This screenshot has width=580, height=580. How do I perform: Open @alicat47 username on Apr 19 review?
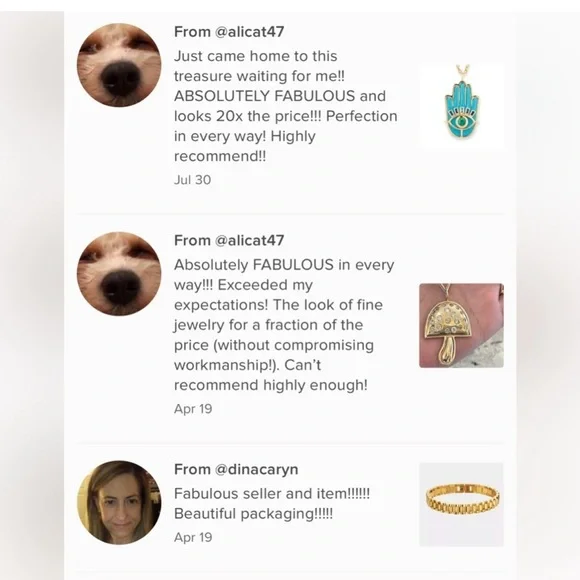249,240
